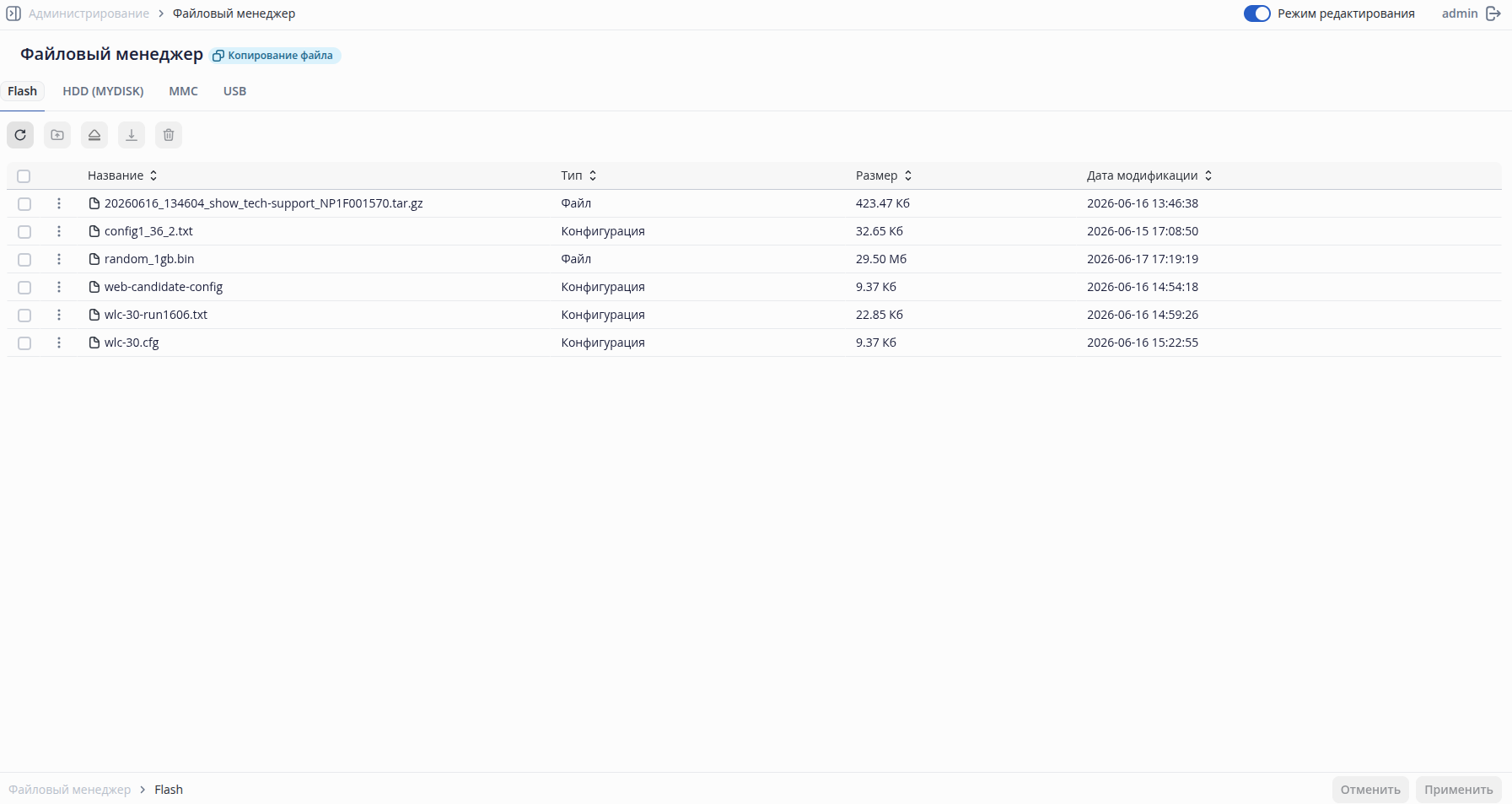Viewport: 1512px width, 804px height.
Task: Click the Применить button
Action: [1459, 790]
